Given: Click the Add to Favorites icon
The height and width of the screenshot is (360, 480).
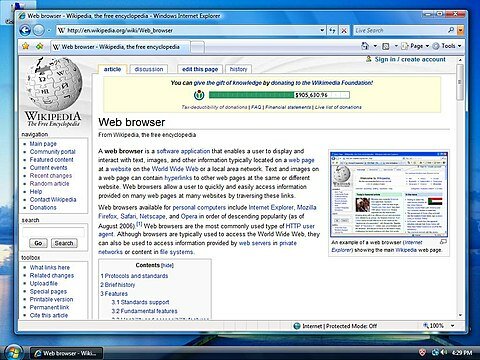Looking at the screenshot, I should coord(40,46).
